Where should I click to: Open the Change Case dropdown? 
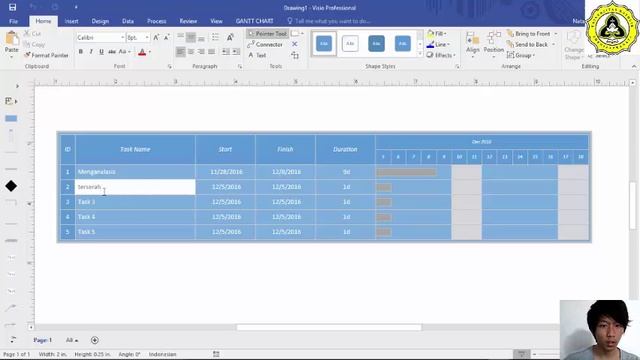[x=124, y=52]
